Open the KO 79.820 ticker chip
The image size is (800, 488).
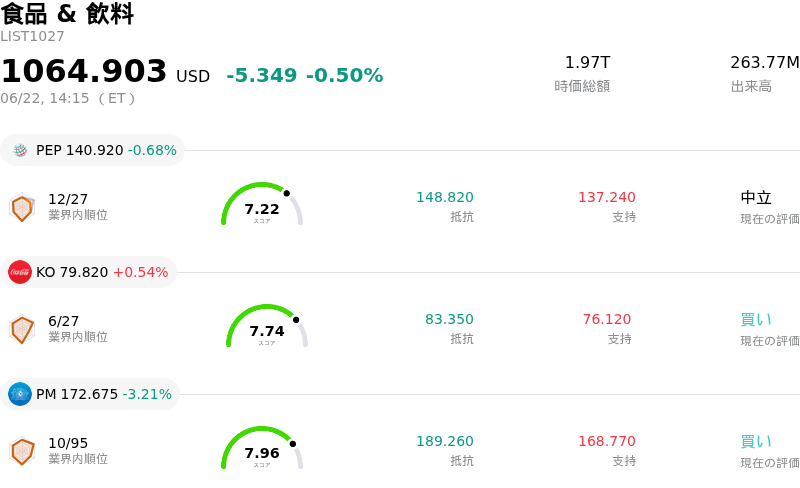[88, 272]
